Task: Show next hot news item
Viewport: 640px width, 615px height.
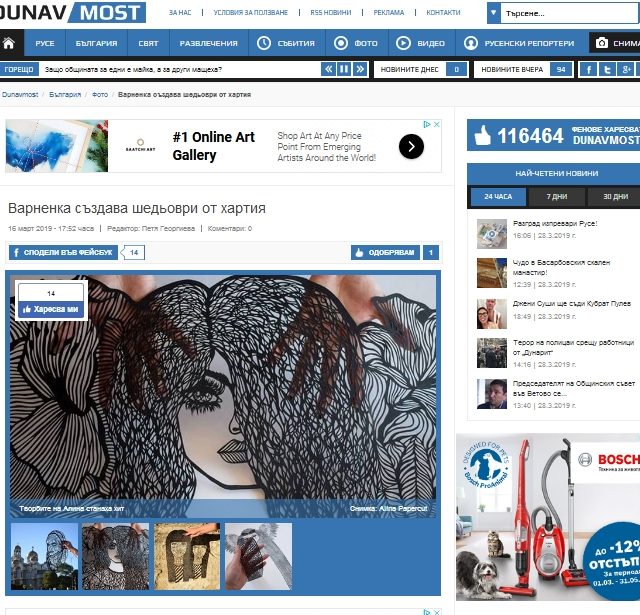Action: (360, 69)
